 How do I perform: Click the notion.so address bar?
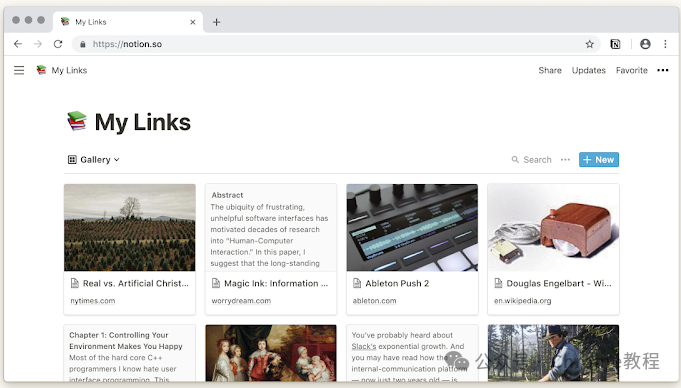[337, 44]
